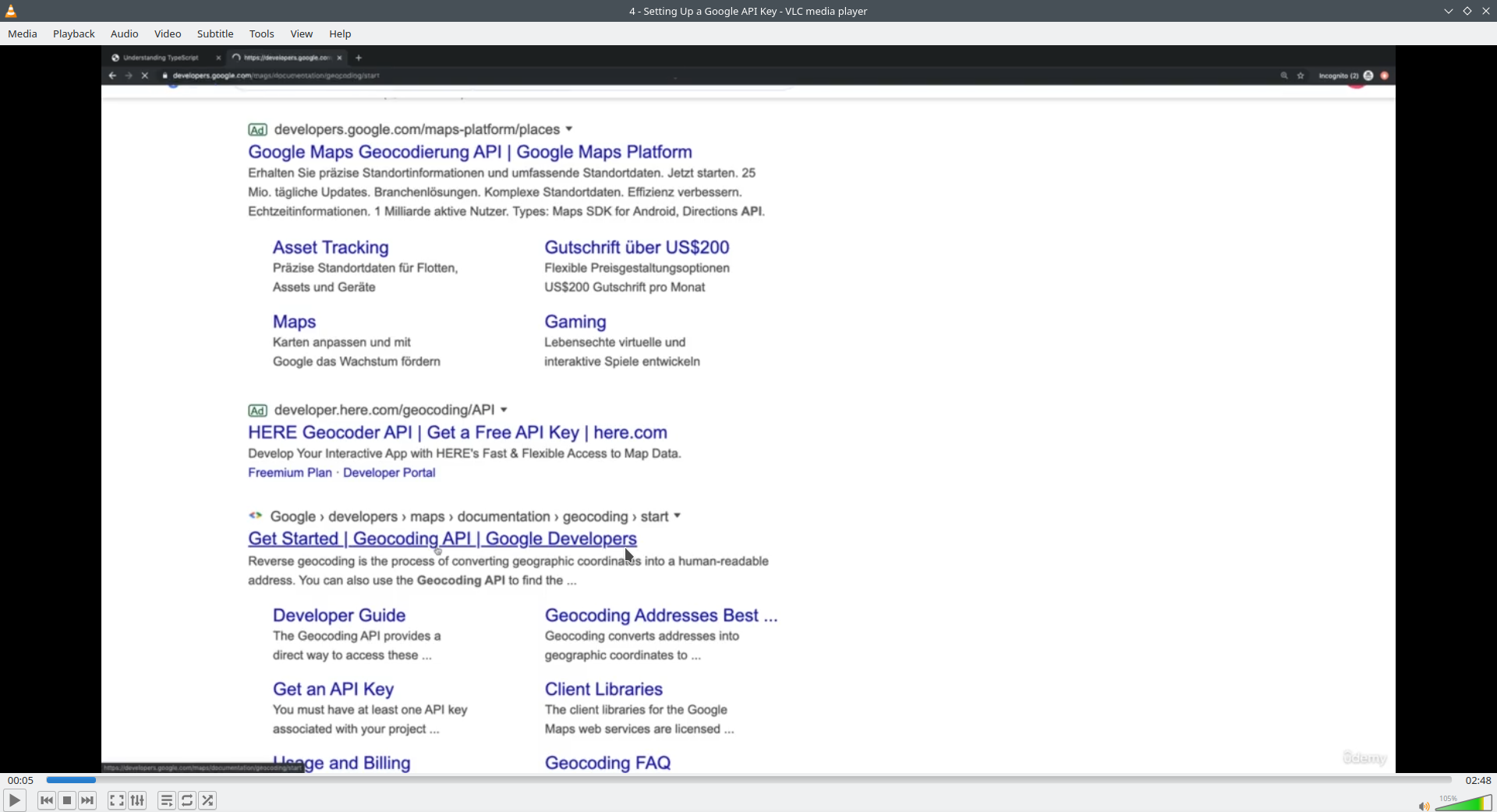
Task: Show extended settings and effects
Action: (138, 800)
